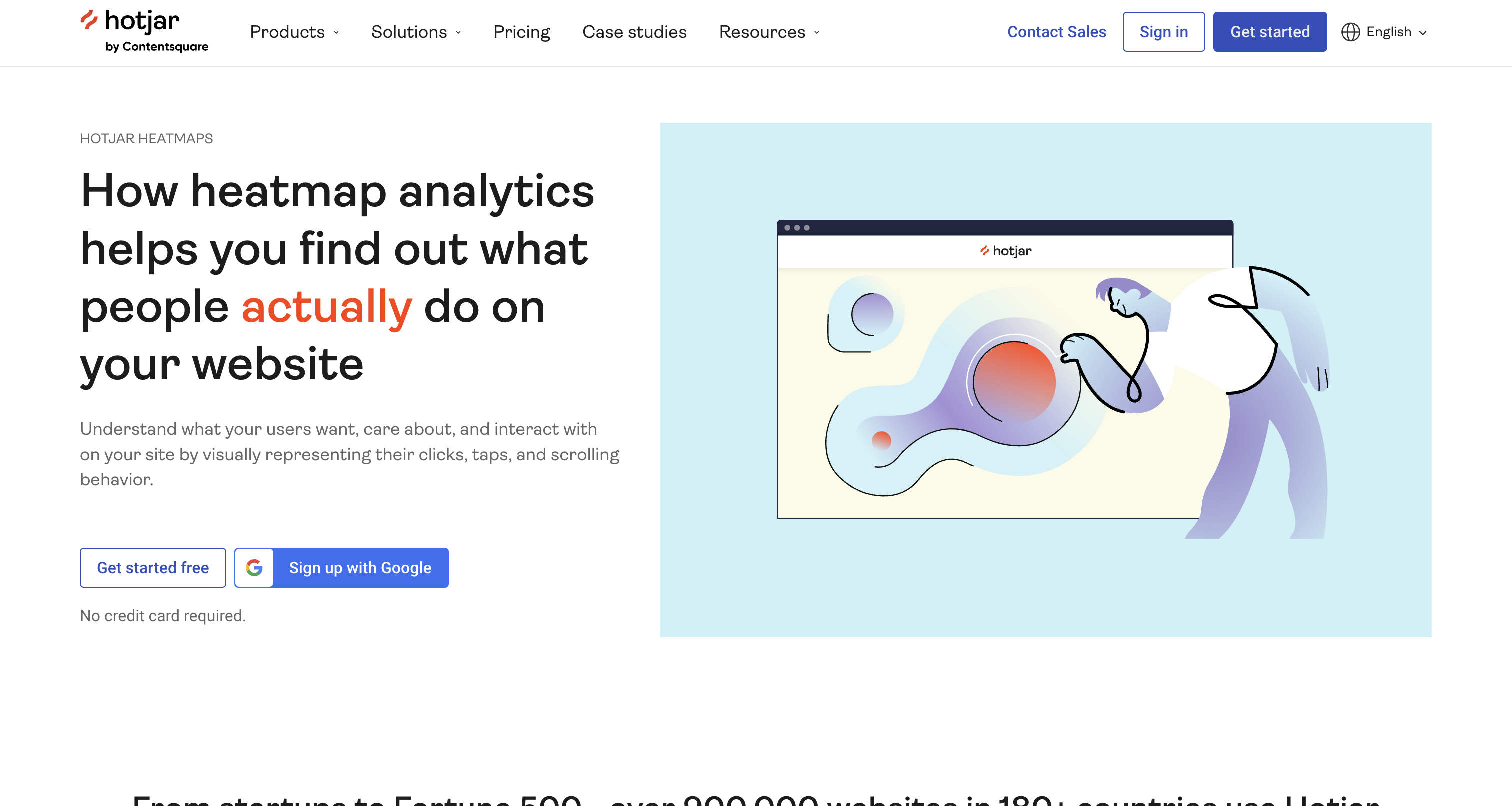Click the Sign up with Google button
Screen dimensions: 1512x806
pos(359,567)
